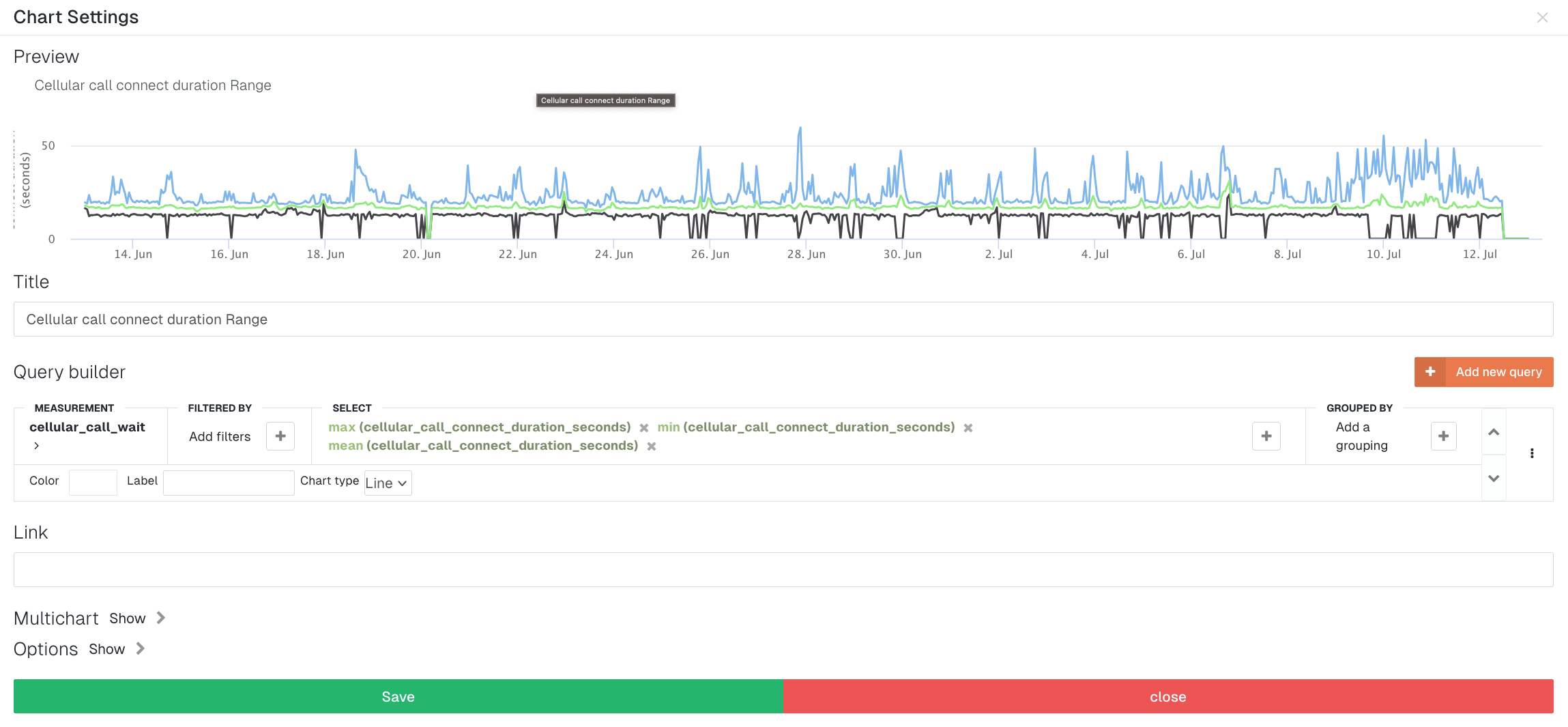Open the Chart type dropdown

click(388, 483)
